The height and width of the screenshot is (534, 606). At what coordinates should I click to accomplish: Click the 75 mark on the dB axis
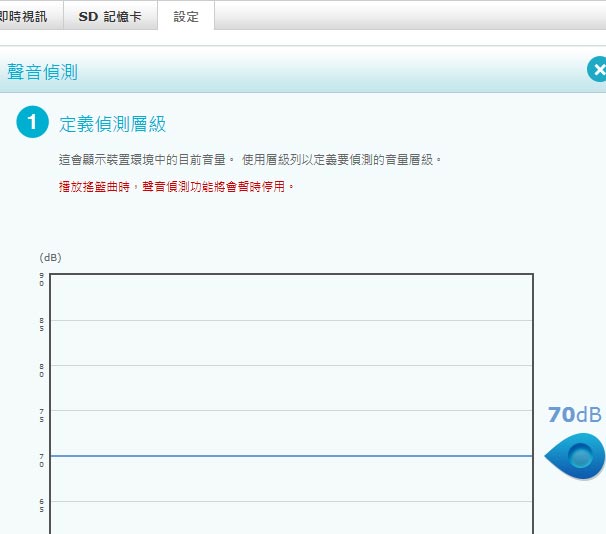42,415
